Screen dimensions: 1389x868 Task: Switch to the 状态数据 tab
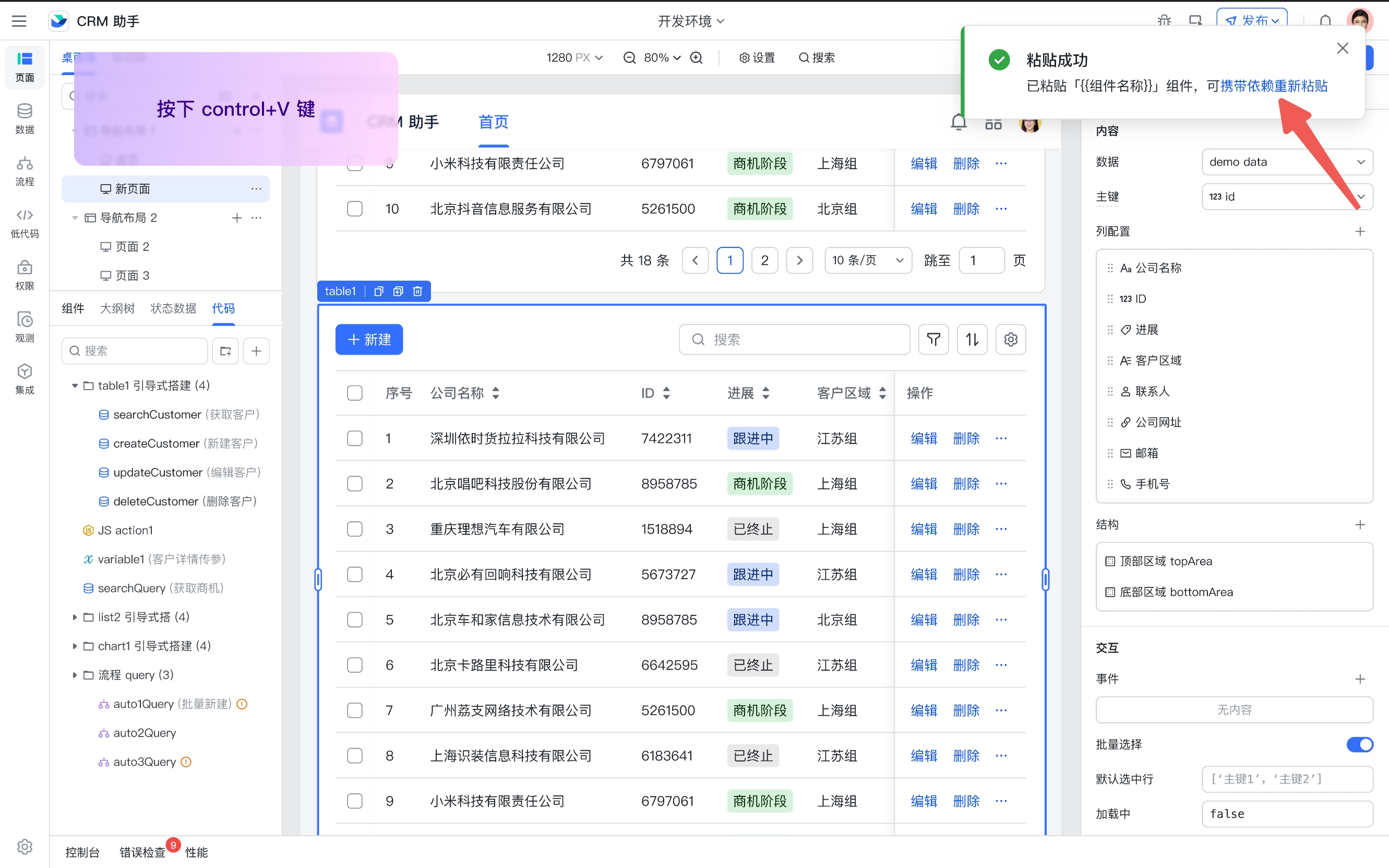[x=173, y=308]
